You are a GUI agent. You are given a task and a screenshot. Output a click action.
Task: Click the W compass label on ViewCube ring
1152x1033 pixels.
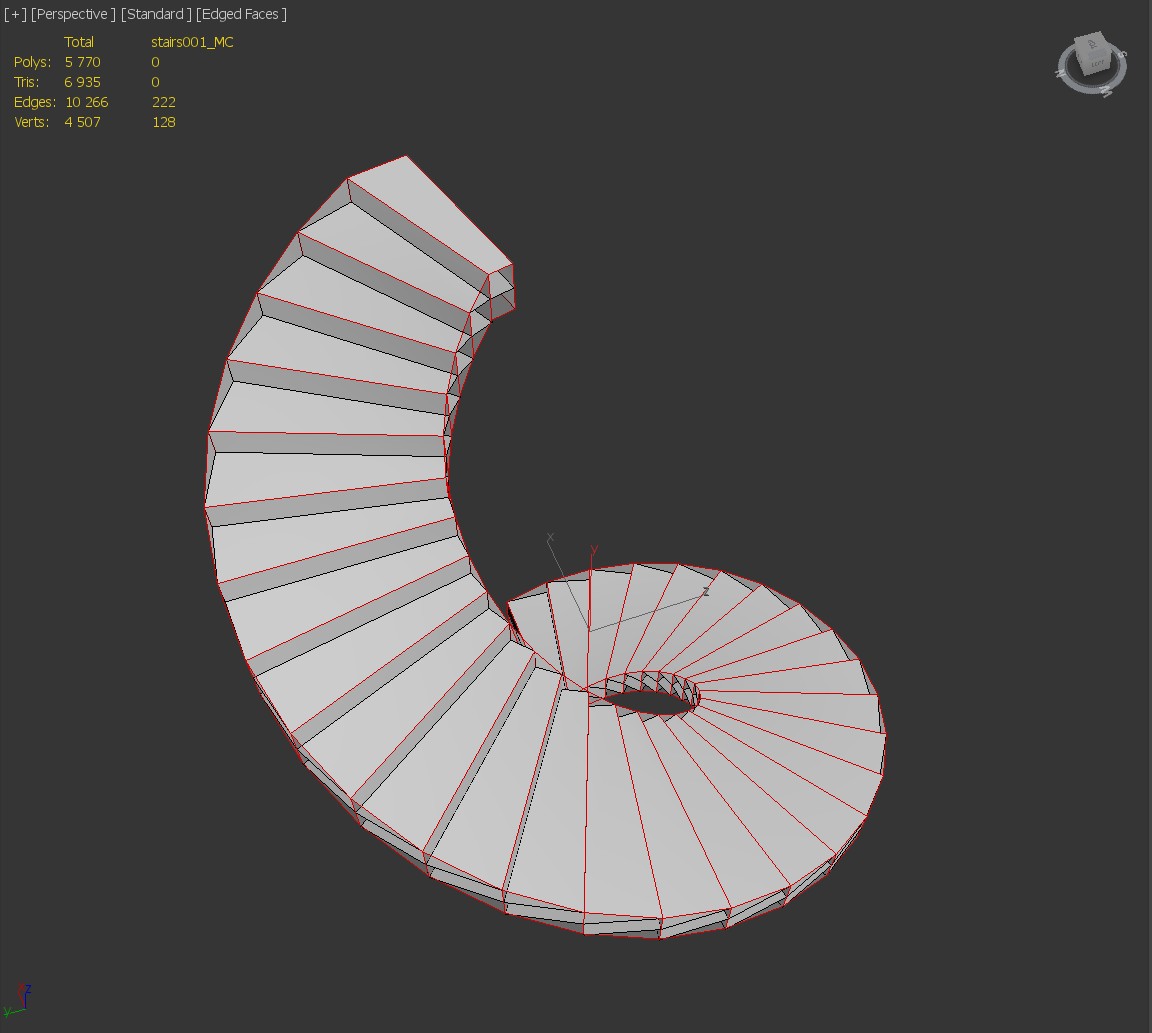1105,92
